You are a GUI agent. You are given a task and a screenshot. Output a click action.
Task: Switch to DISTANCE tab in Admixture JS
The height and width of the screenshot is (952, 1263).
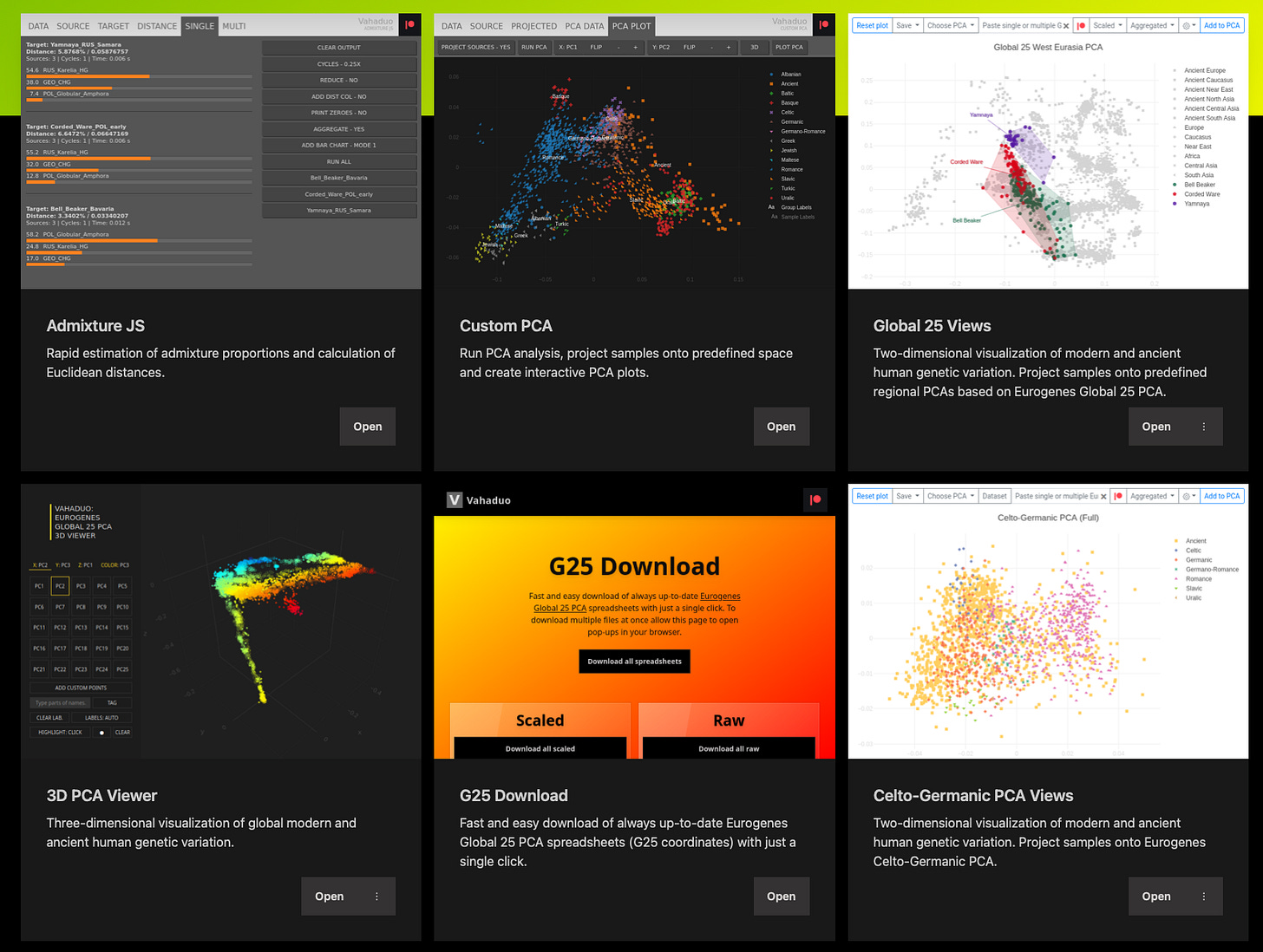pos(157,26)
